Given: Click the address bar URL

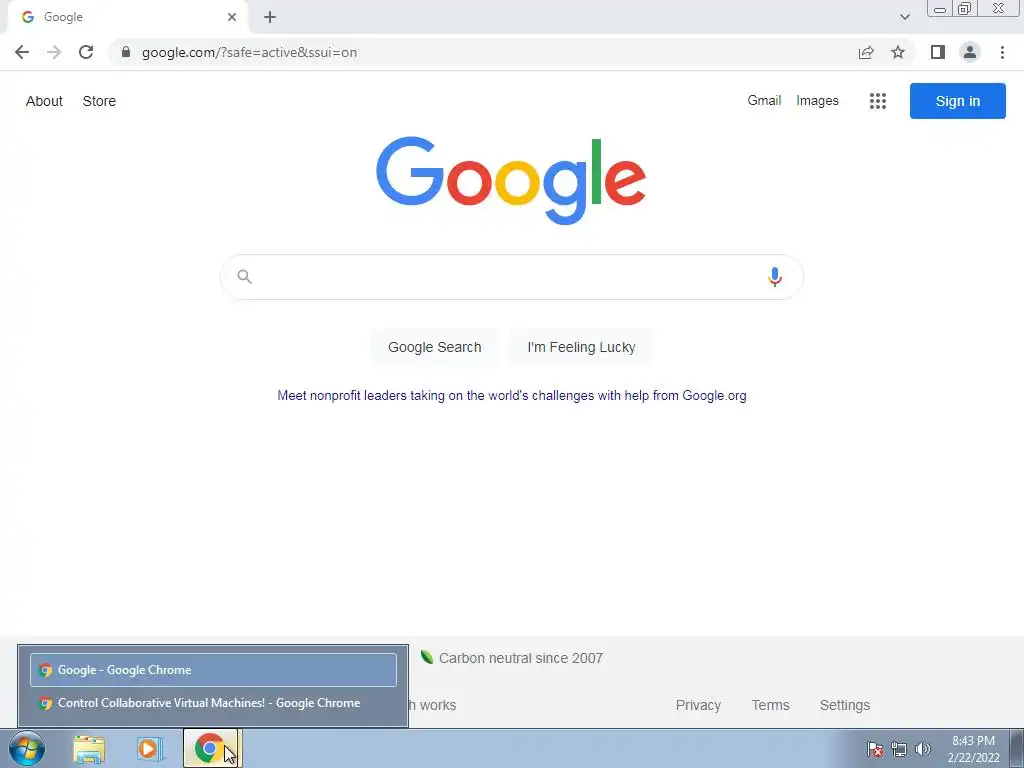Looking at the screenshot, I should pos(249,52).
